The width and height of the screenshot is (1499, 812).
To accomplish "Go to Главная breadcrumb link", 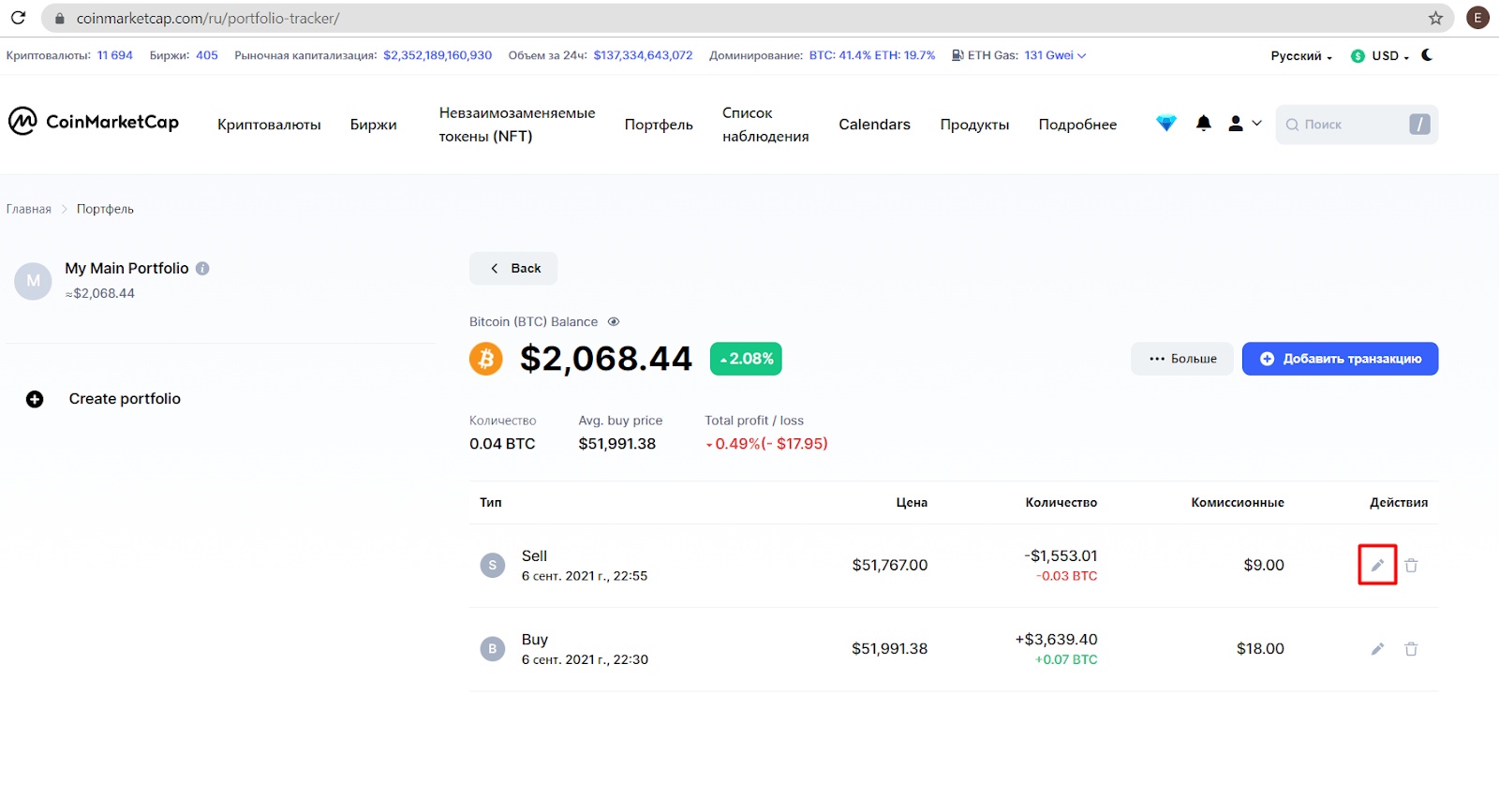I will pos(29,209).
